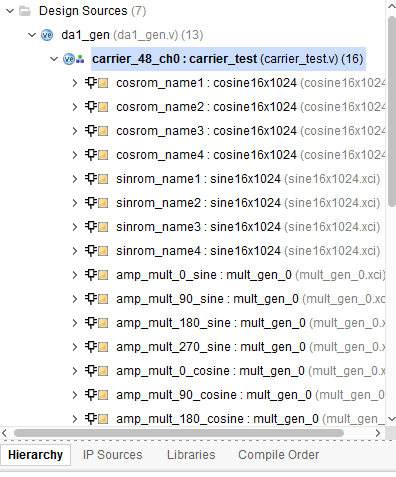Collapse the carrier_48_ch0 node
Image resolution: width=396 pixels, height=477 pixels.
pyautogui.click(x=54, y=59)
